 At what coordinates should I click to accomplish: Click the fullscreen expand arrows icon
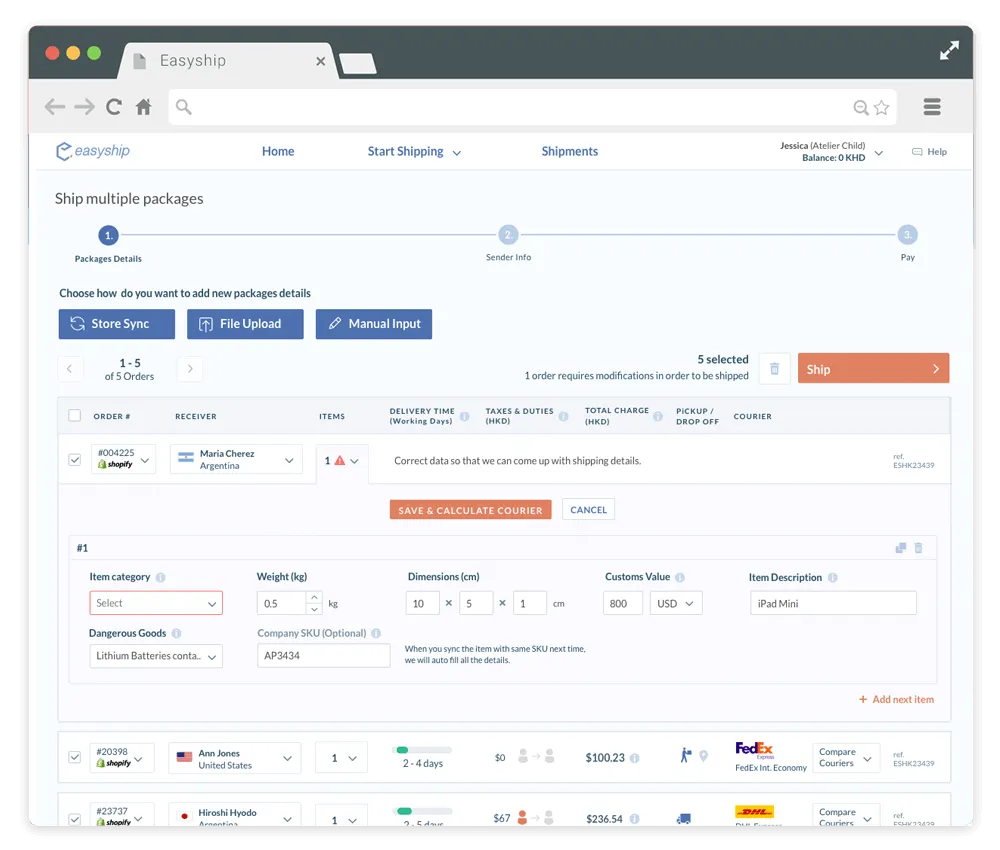point(949,50)
